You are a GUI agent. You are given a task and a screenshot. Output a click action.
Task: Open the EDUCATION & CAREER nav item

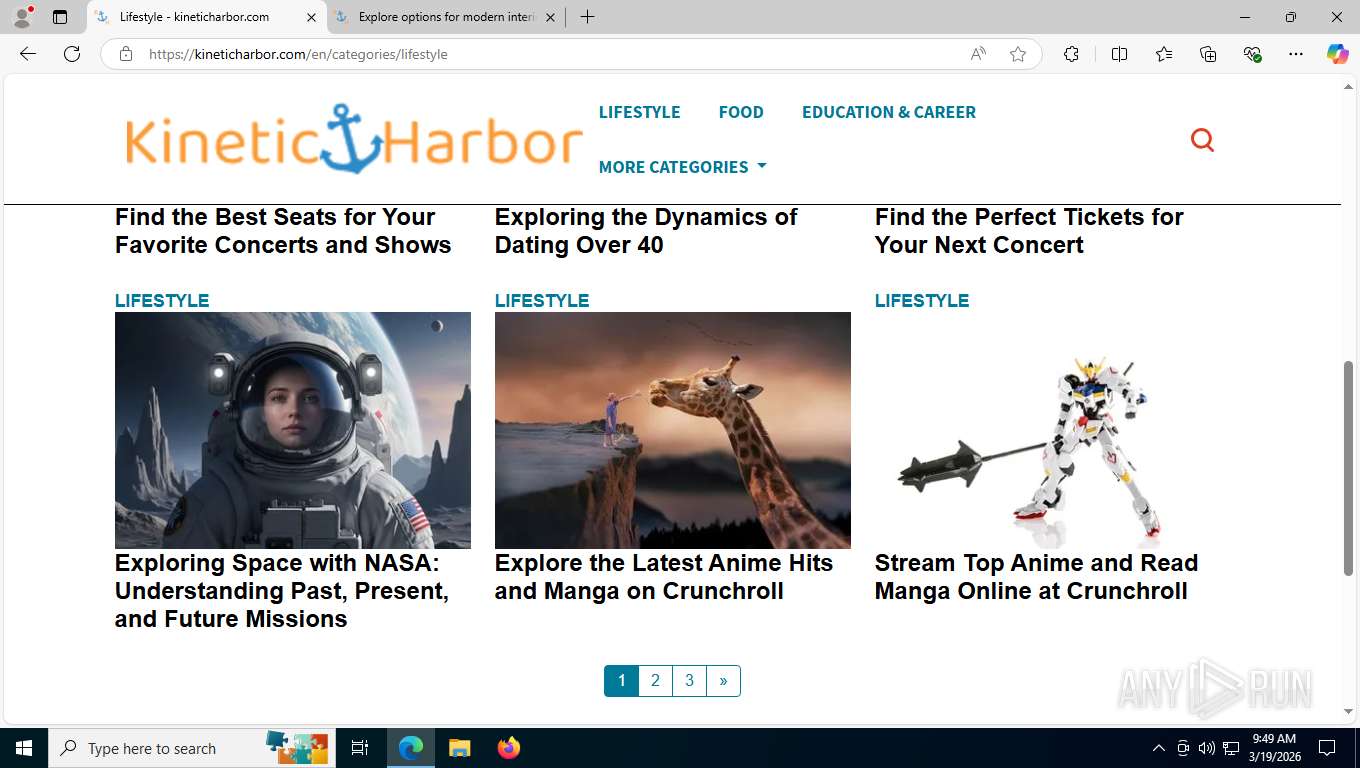pyautogui.click(x=889, y=112)
